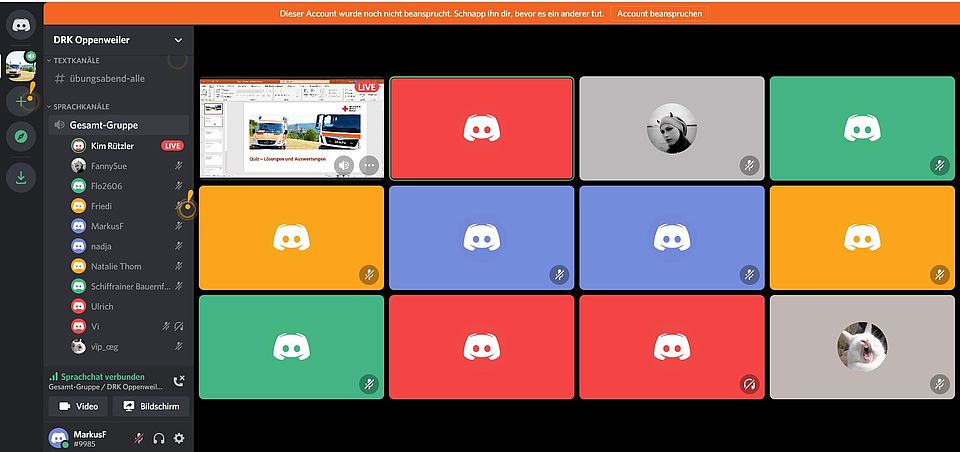
Task: Select Vi in voice member list
Action: click(x=95, y=326)
